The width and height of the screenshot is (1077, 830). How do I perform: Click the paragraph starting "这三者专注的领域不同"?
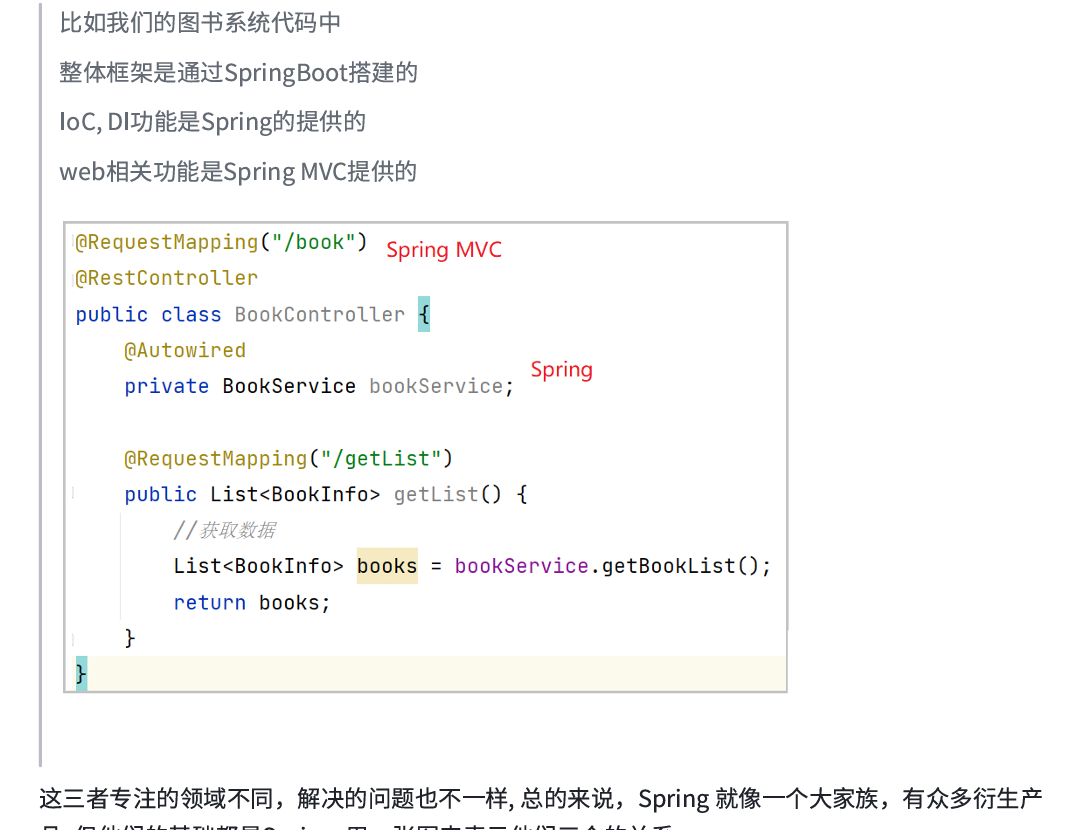click(541, 807)
